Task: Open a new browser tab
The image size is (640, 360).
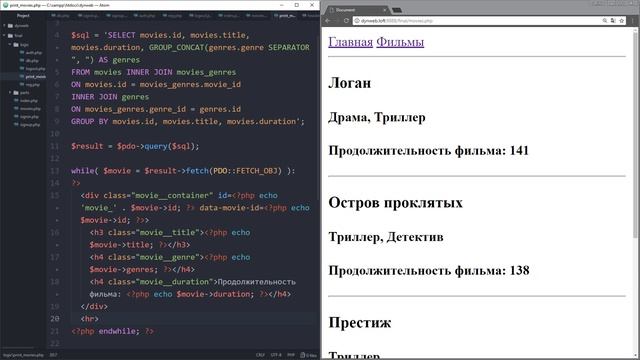Action: [397, 10]
